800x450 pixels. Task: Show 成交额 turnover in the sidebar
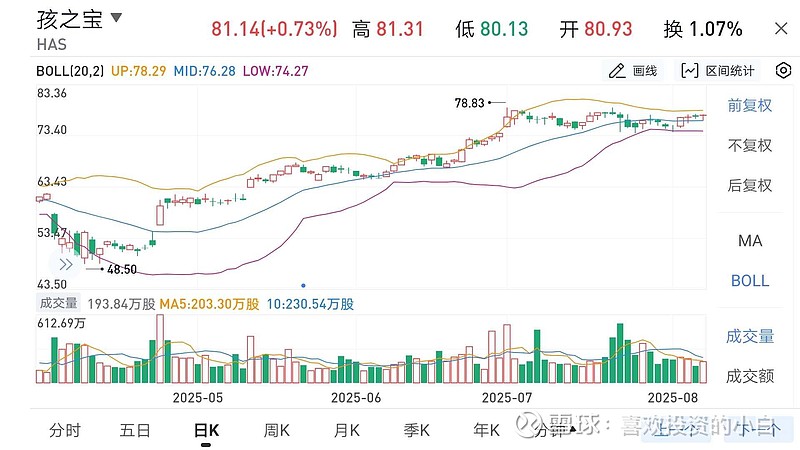tap(749, 376)
